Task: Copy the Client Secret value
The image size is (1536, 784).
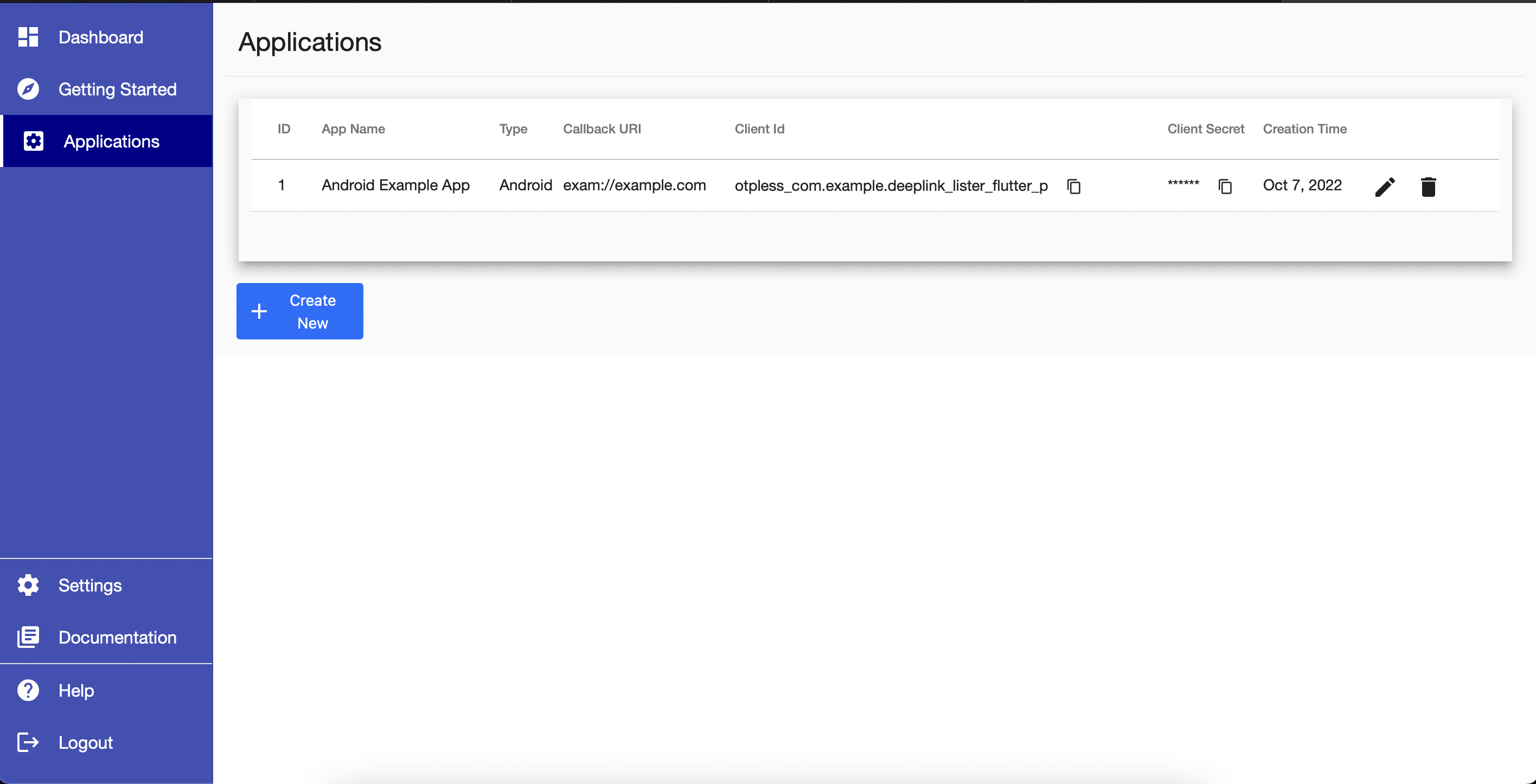Action: pos(1225,187)
